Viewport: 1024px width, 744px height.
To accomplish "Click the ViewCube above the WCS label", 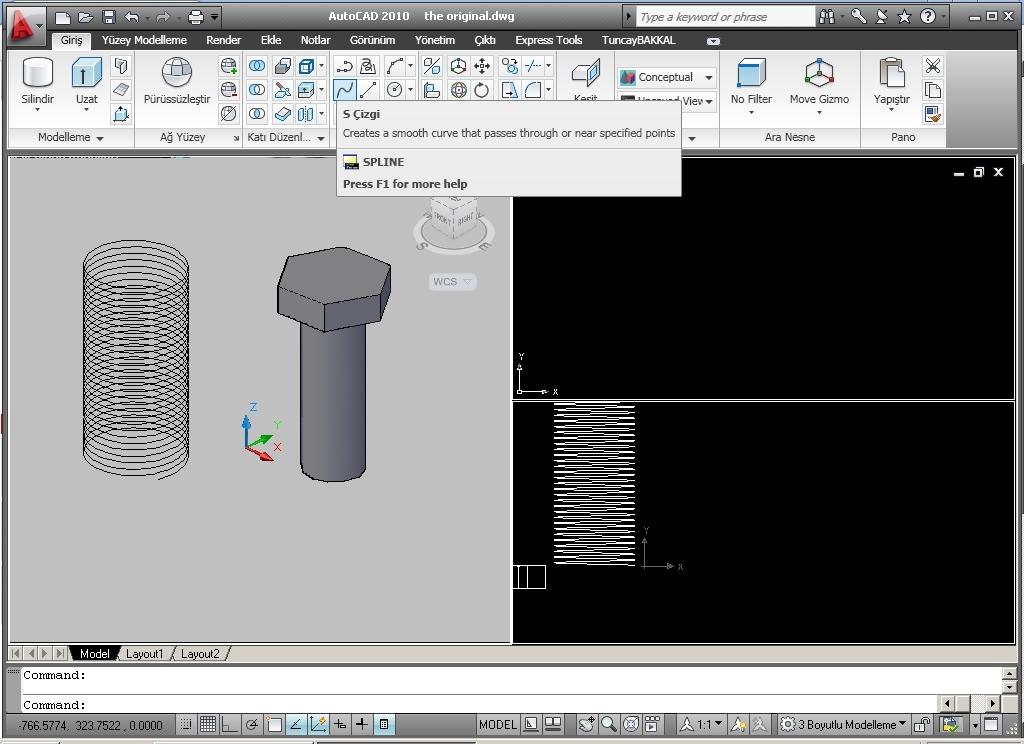I will [x=454, y=225].
